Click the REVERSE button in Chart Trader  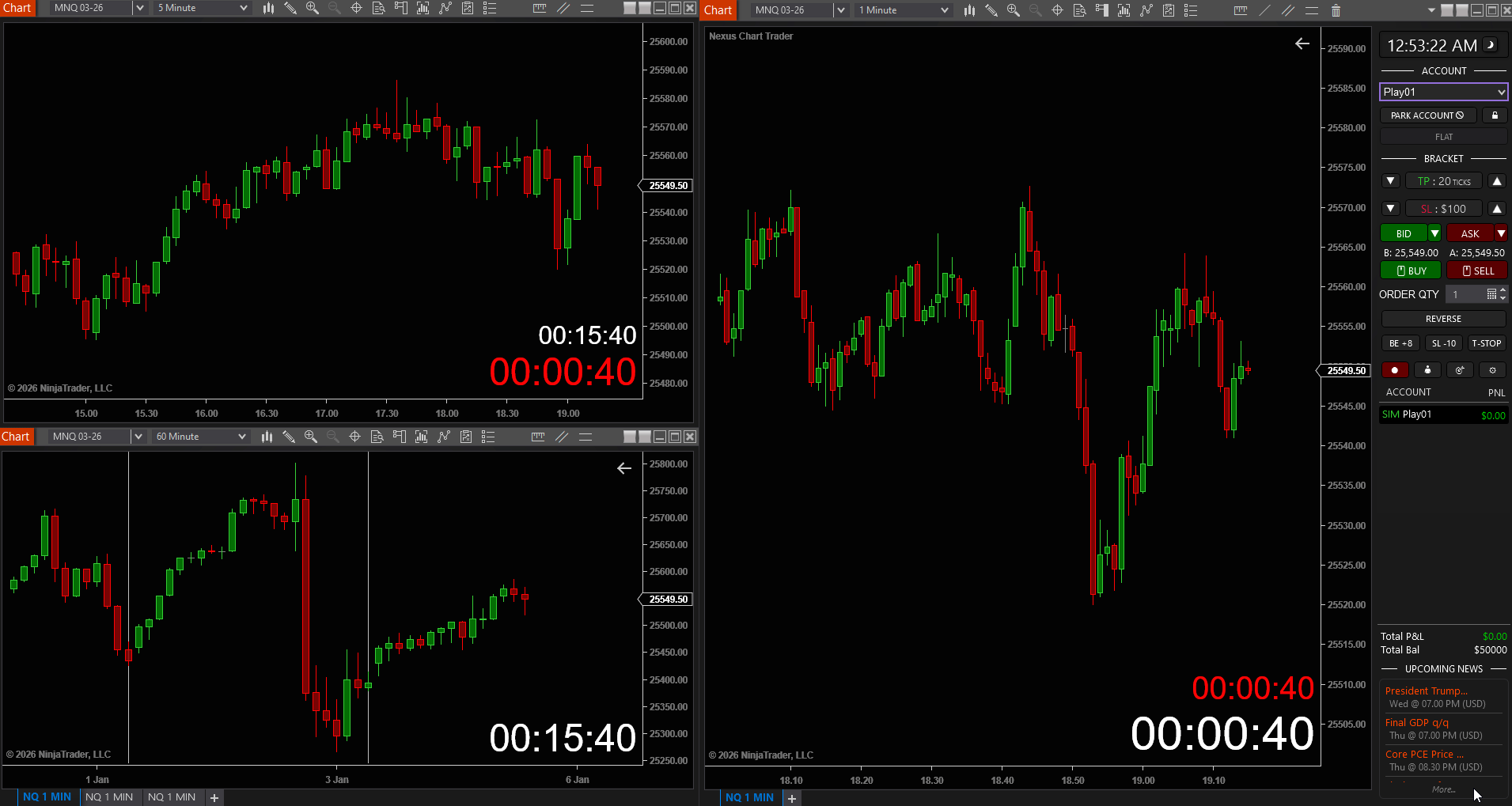[1442, 318]
